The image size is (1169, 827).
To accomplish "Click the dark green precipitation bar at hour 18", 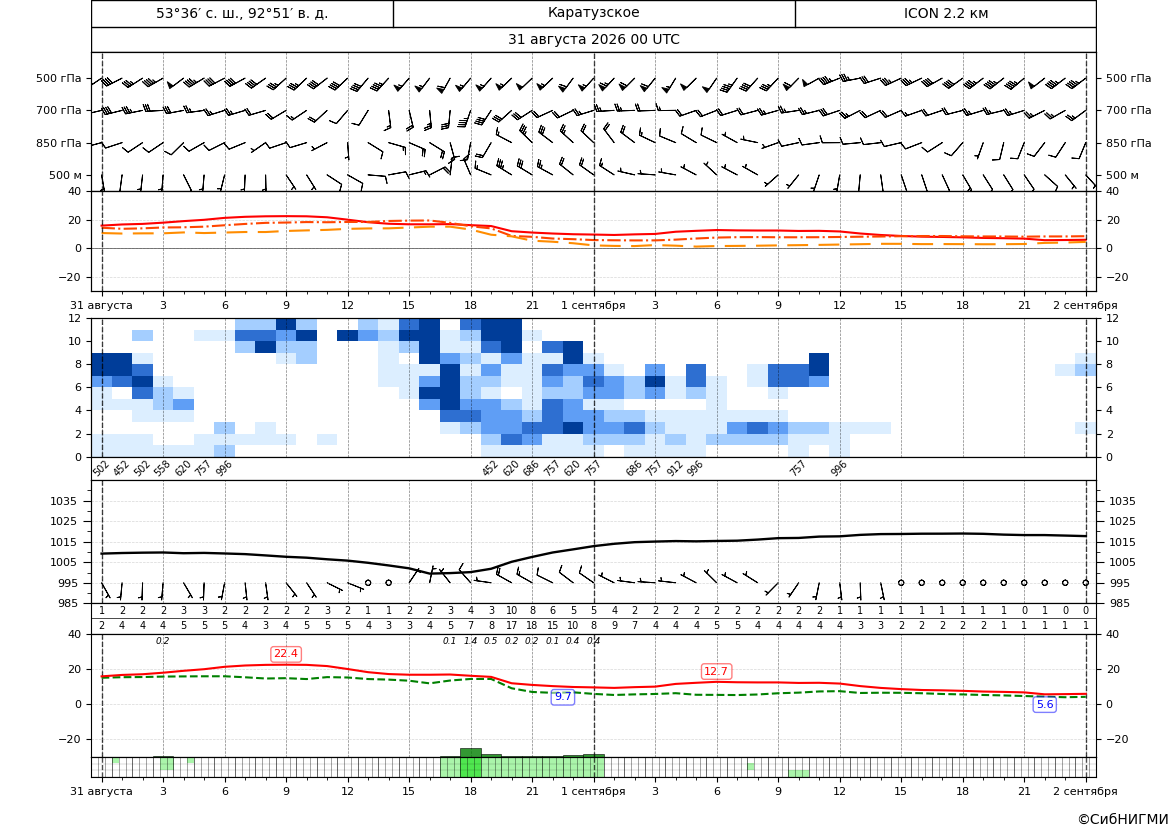I will point(470,752).
